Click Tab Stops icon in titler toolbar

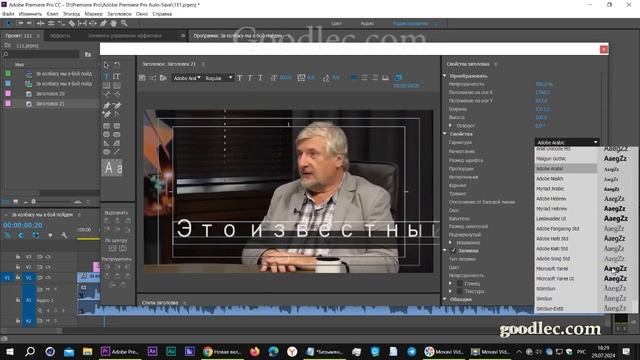point(385,78)
